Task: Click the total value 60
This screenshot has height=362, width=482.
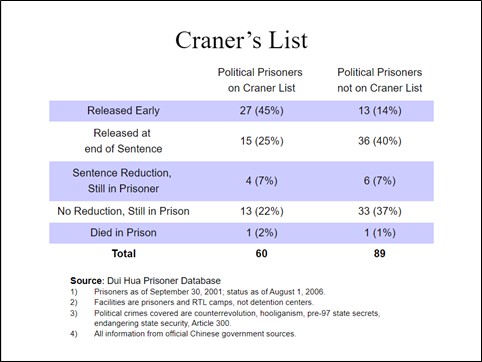Action: pyautogui.click(x=262, y=254)
